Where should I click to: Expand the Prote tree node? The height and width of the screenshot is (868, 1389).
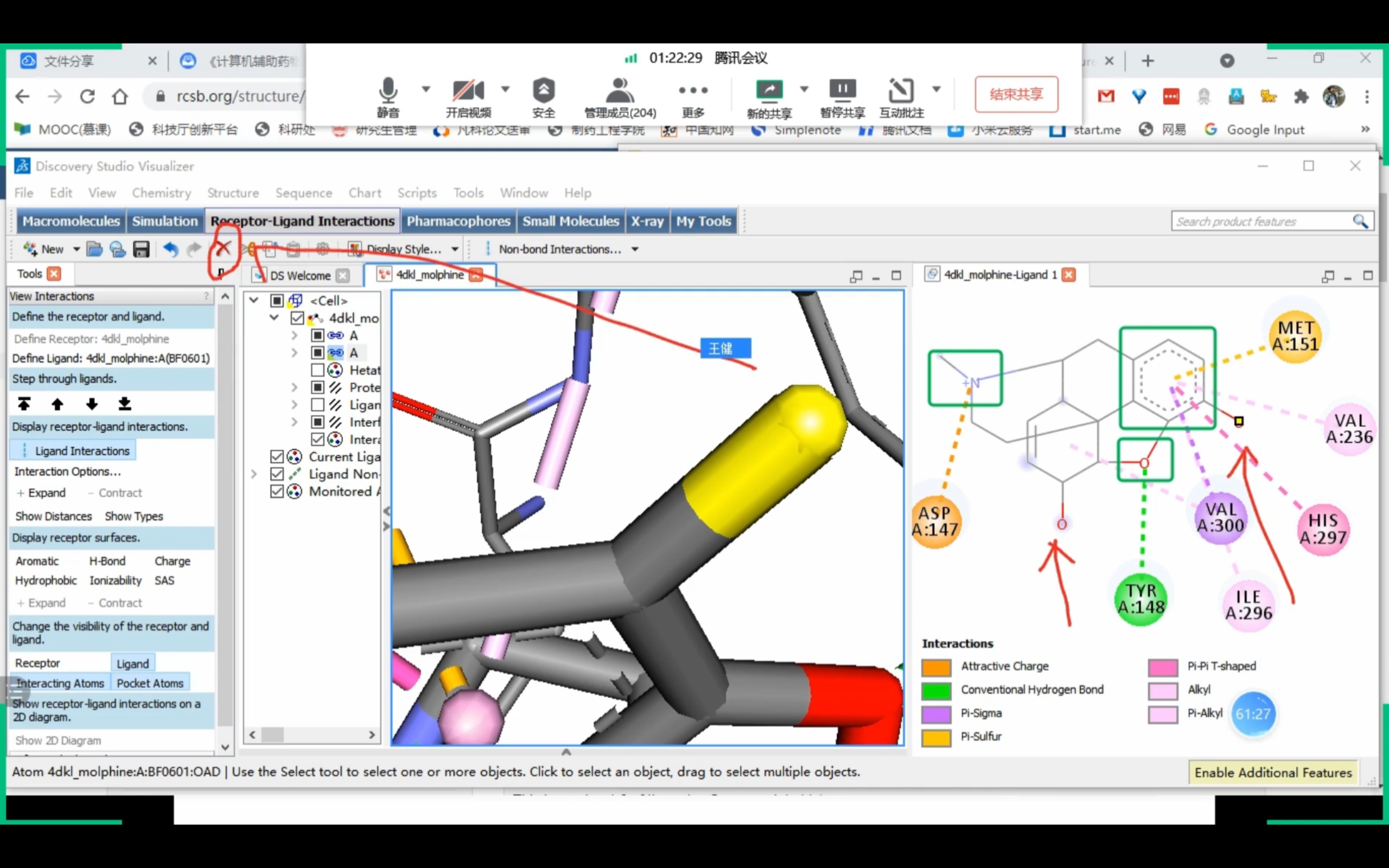295,387
